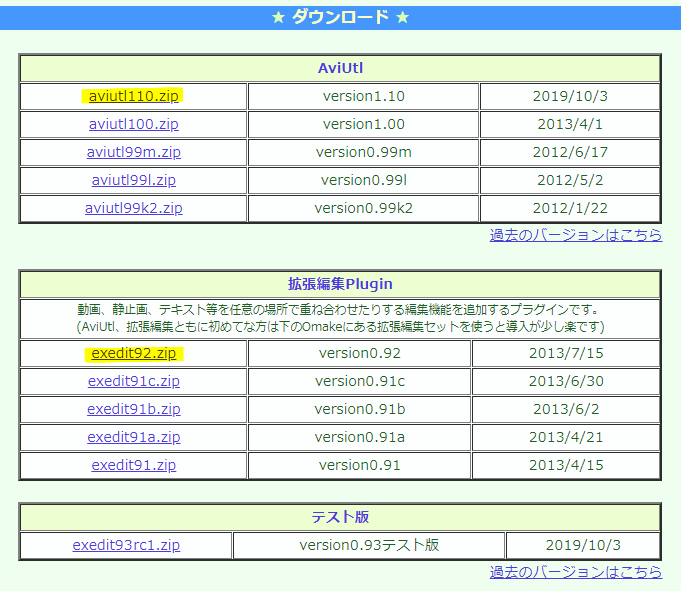Click the 2013/4/21 date

click(566, 437)
